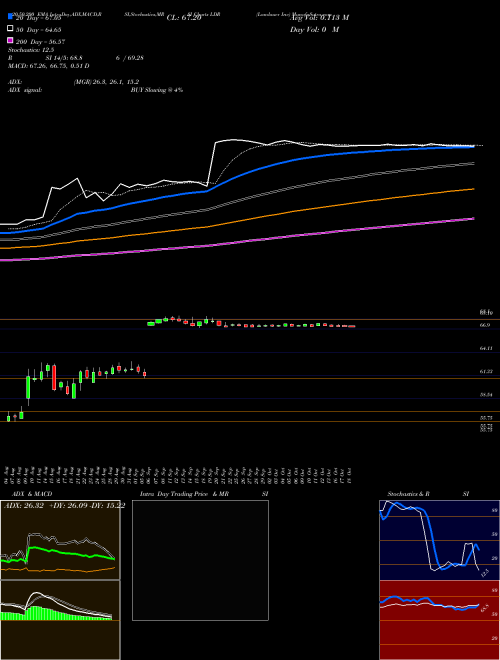Click the 'Intra Day Trading Price & MR' title

[184, 494]
